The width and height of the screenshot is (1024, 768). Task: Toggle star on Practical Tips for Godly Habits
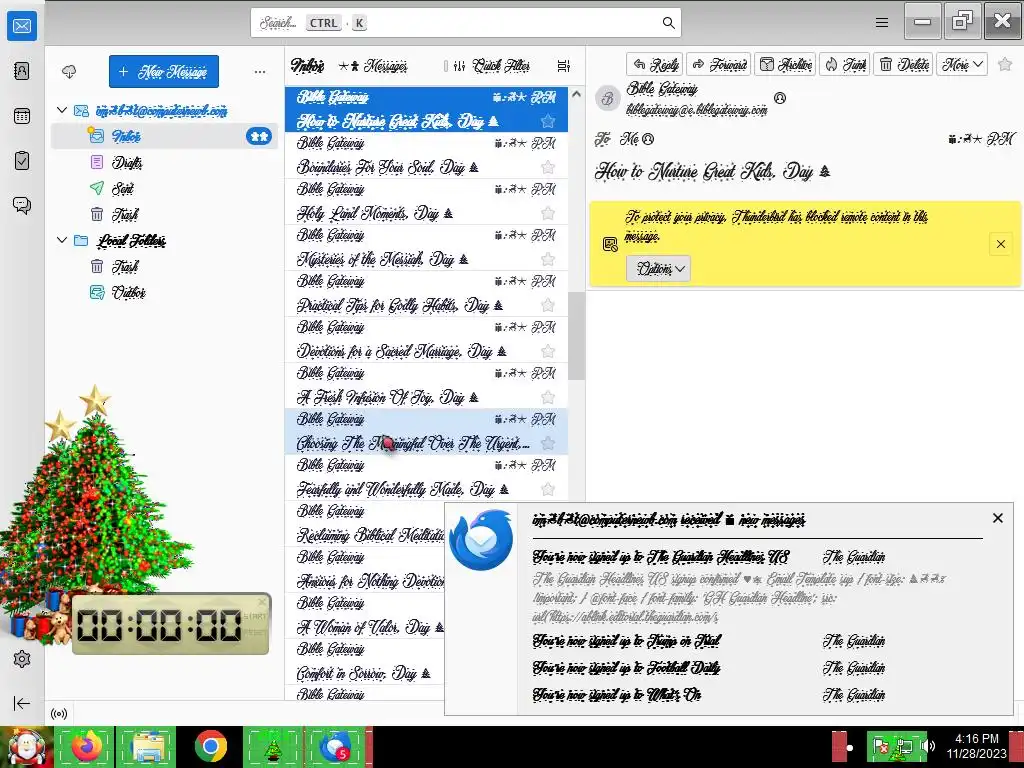tap(548, 305)
